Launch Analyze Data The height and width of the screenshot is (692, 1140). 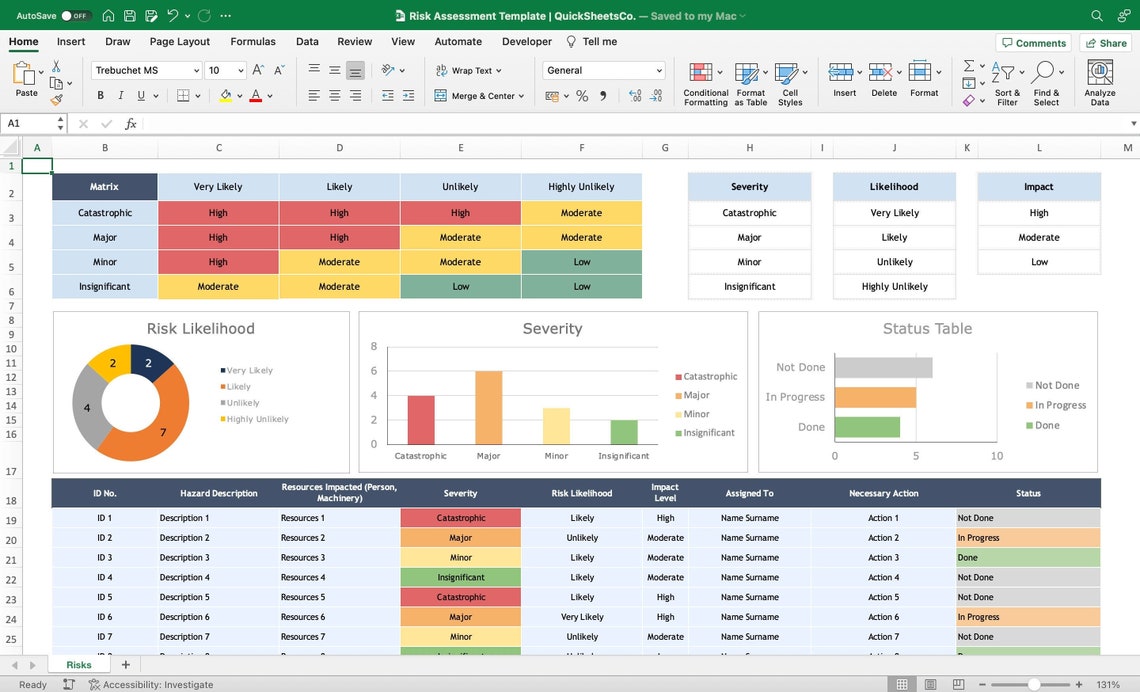point(1099,80)
